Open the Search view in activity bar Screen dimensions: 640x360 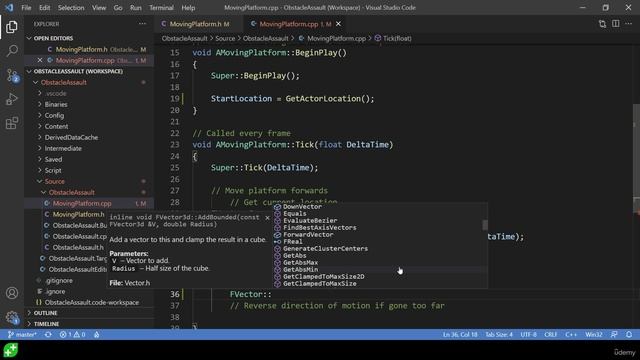(x=12, y=51)
